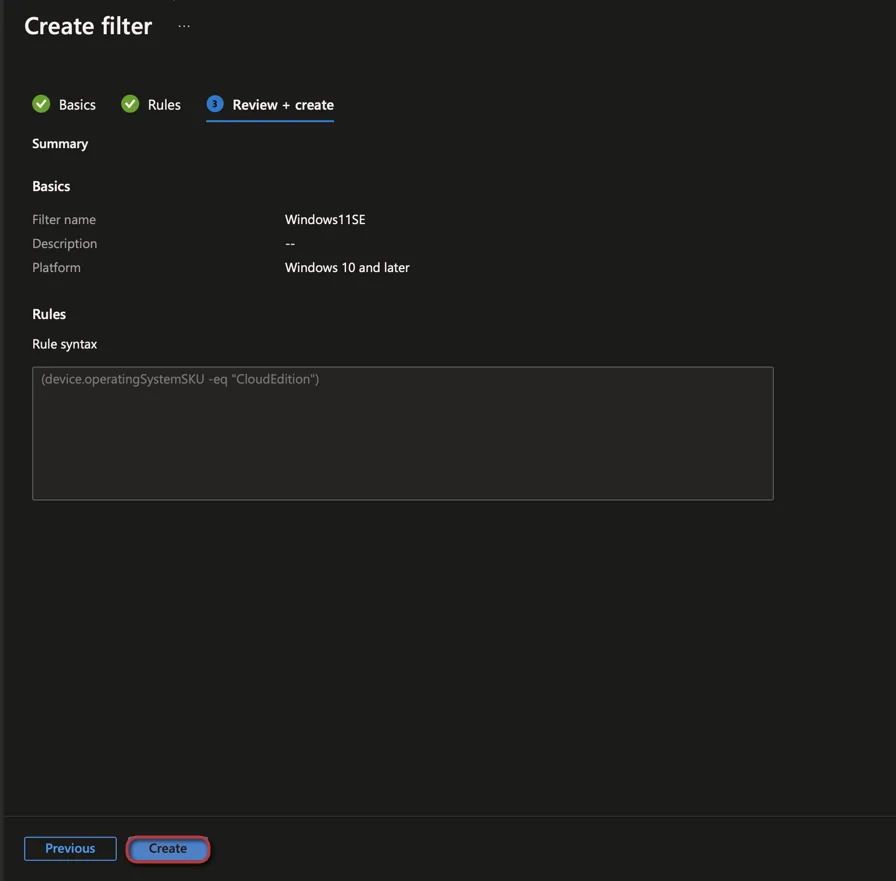Click the green checkmark icon for Rules

130,104
